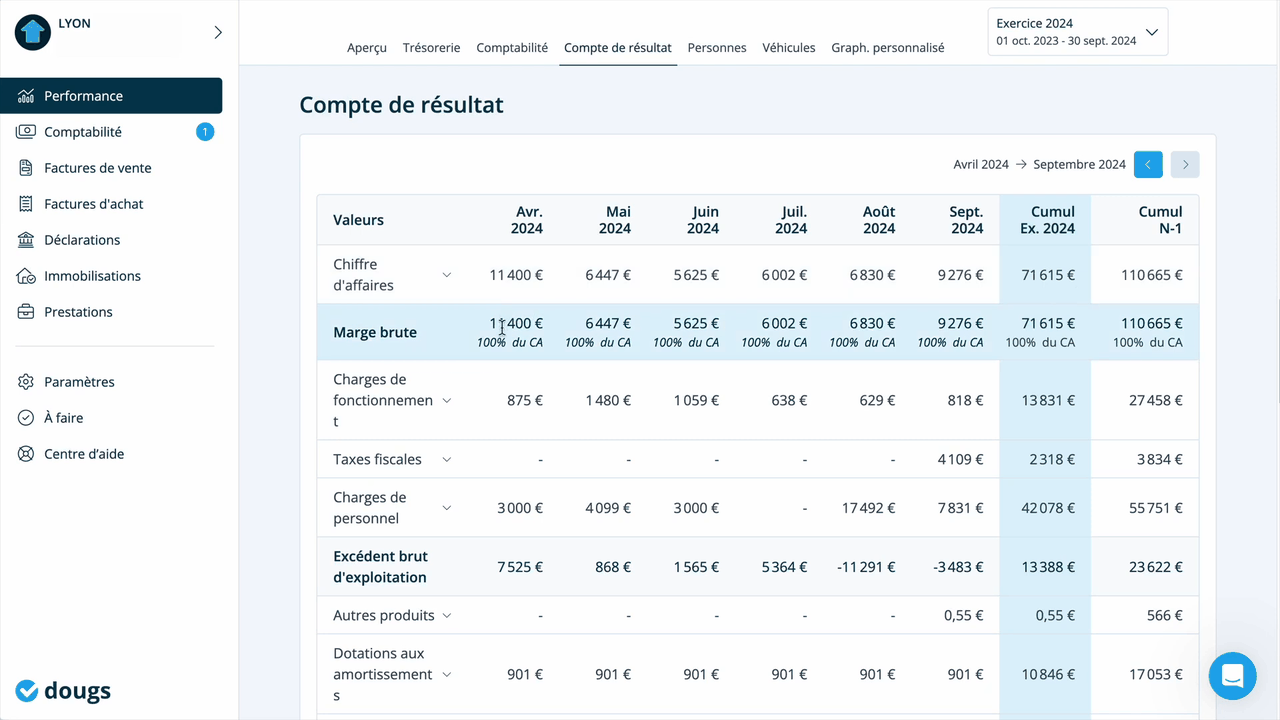The image size is (1280, 720).
Task: Expand the Taxes fiscales row
Action: (x=447, y=460)
